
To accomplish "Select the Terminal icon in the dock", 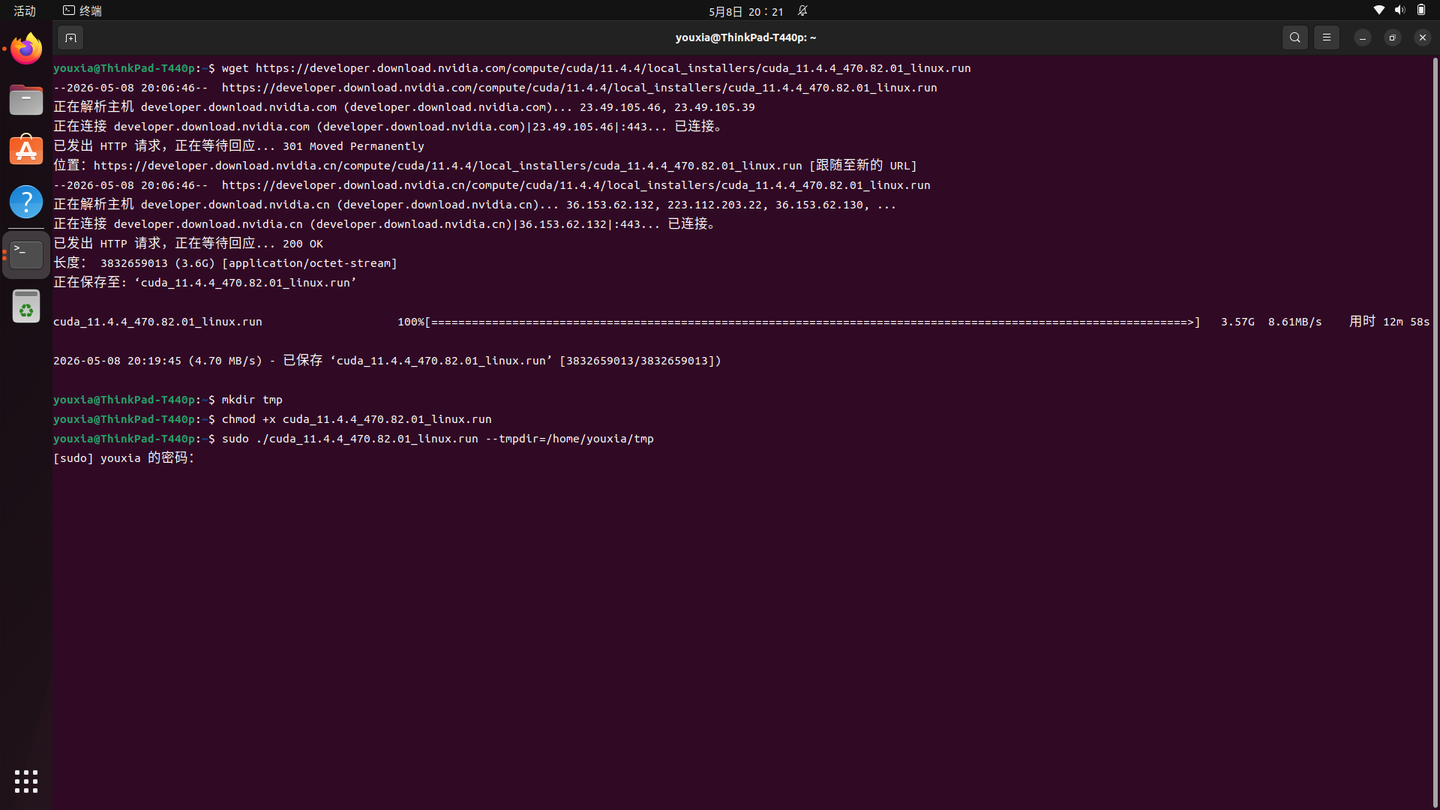I will pyautogui.click(x=26, y=255).
